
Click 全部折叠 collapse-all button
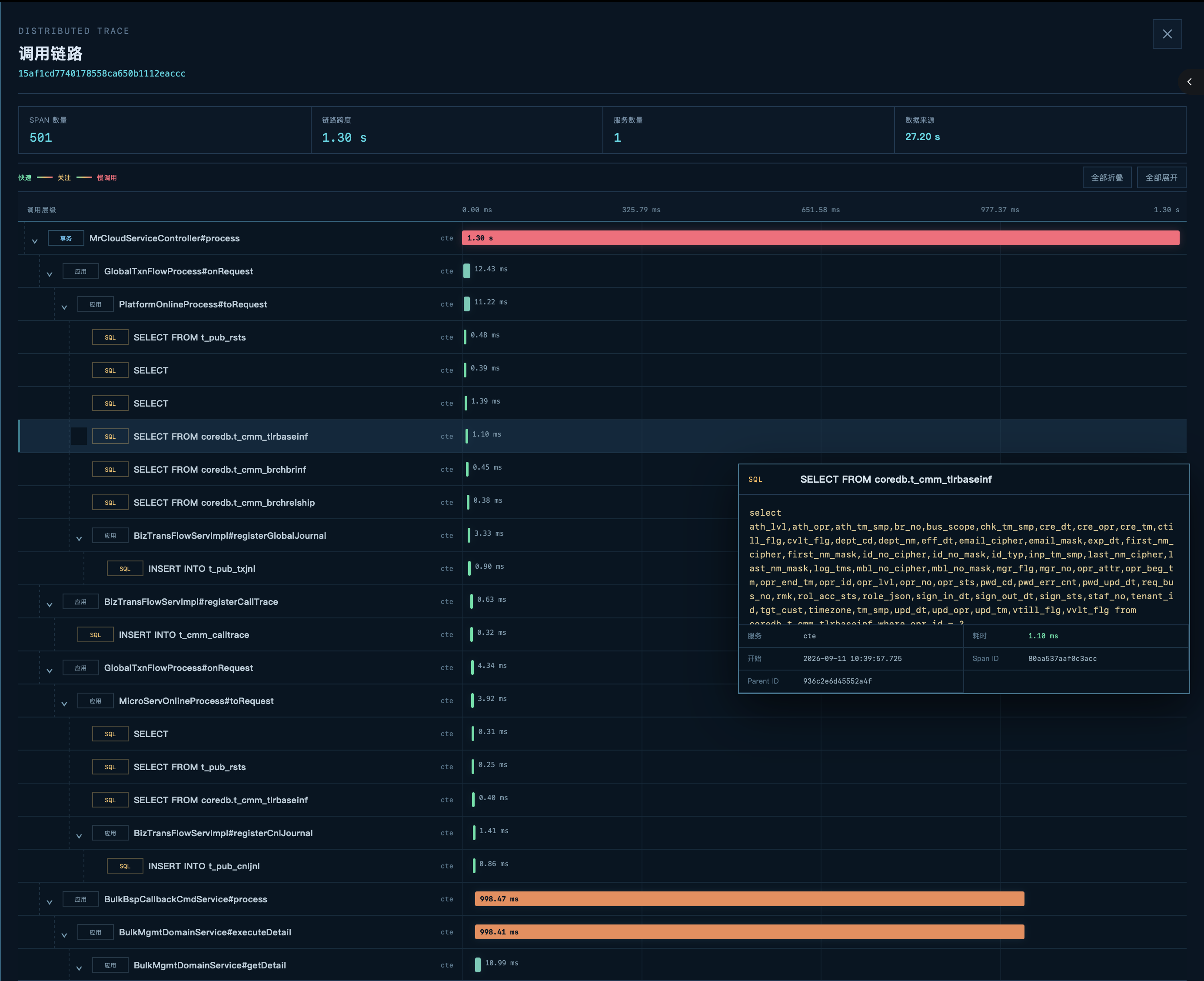(1107, 177)
